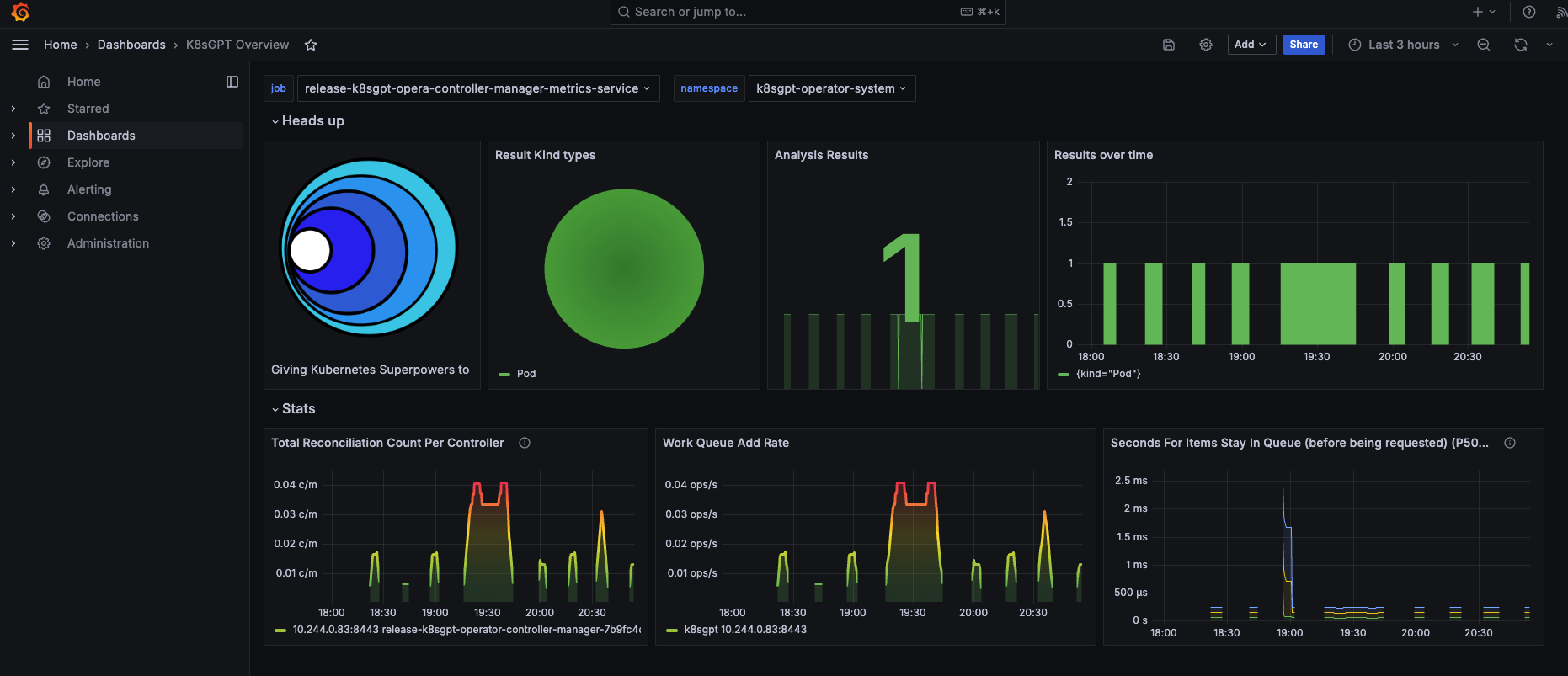Screen dimensions: 1568x676
Task: Expand the Dashboards sidebar section
Action: [13, 136]
